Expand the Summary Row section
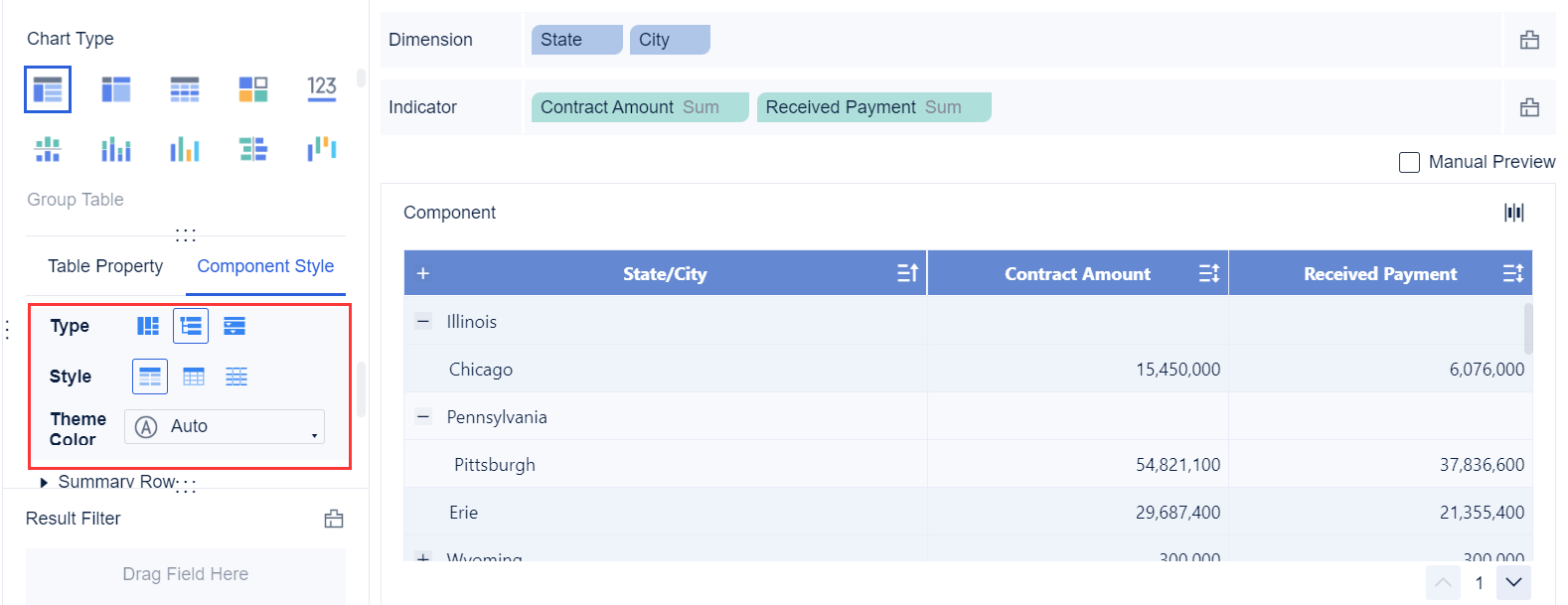The width and height of the screenshot is (1568, 605). [x=44, y=482]
